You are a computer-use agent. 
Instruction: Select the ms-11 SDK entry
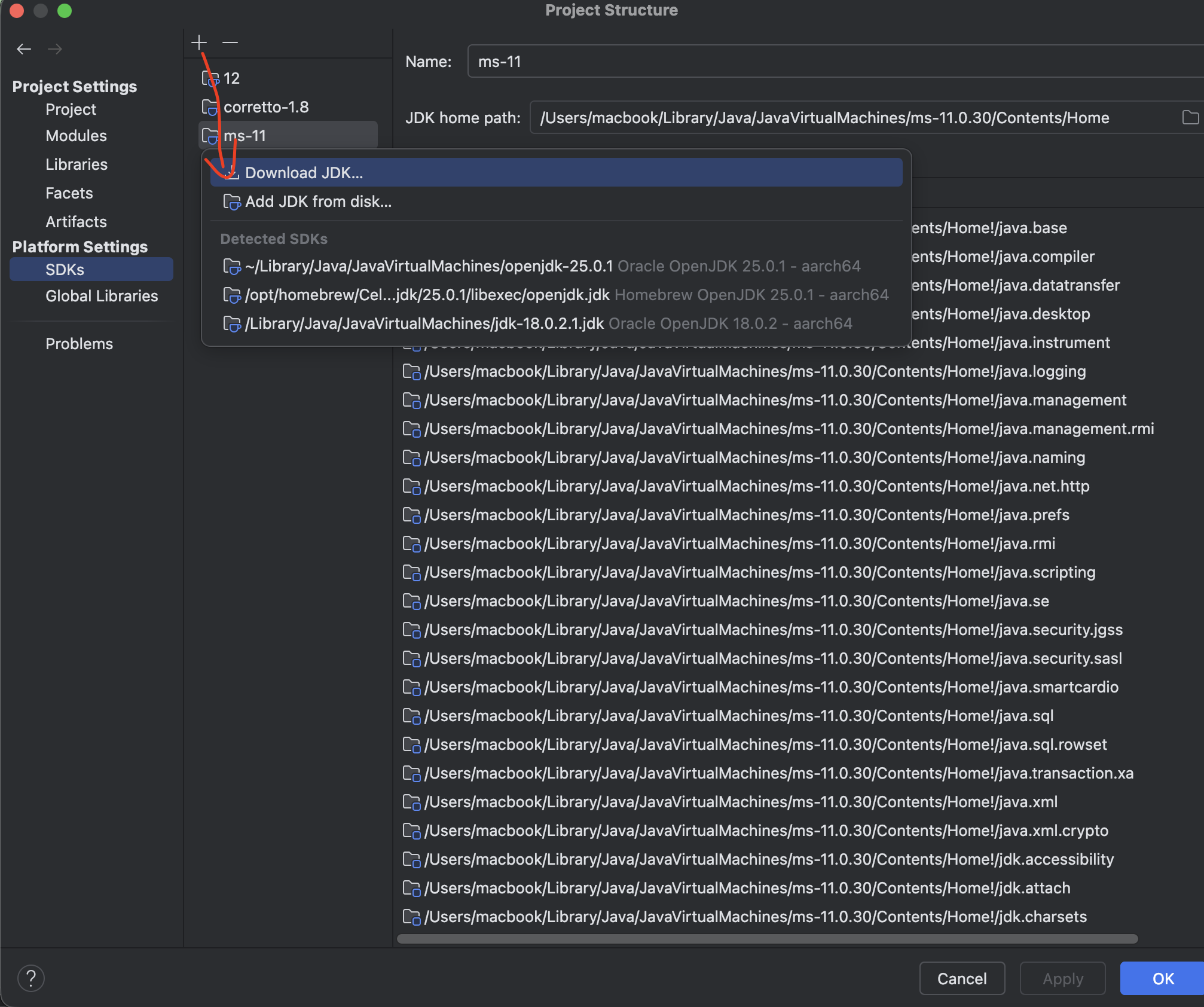[x=288, y=136]
